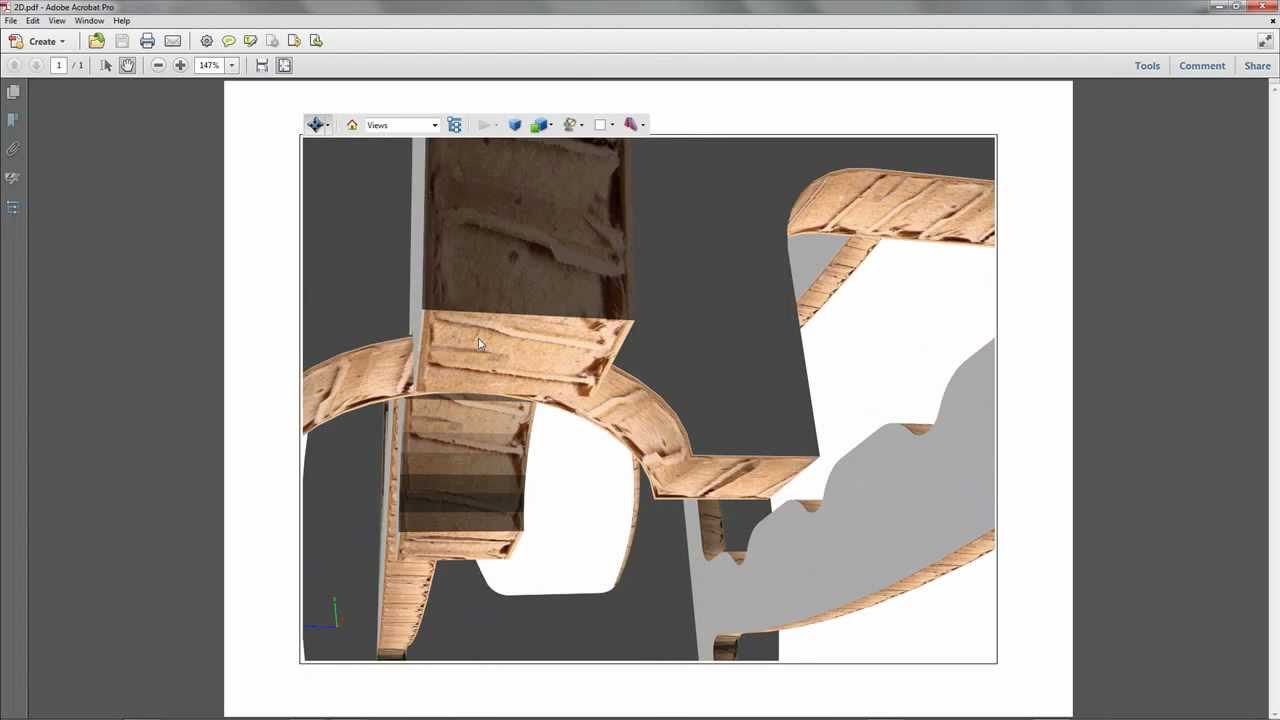Click the page number input field
This screenshot has height=720, width=1280.
[x=58, y=65]
